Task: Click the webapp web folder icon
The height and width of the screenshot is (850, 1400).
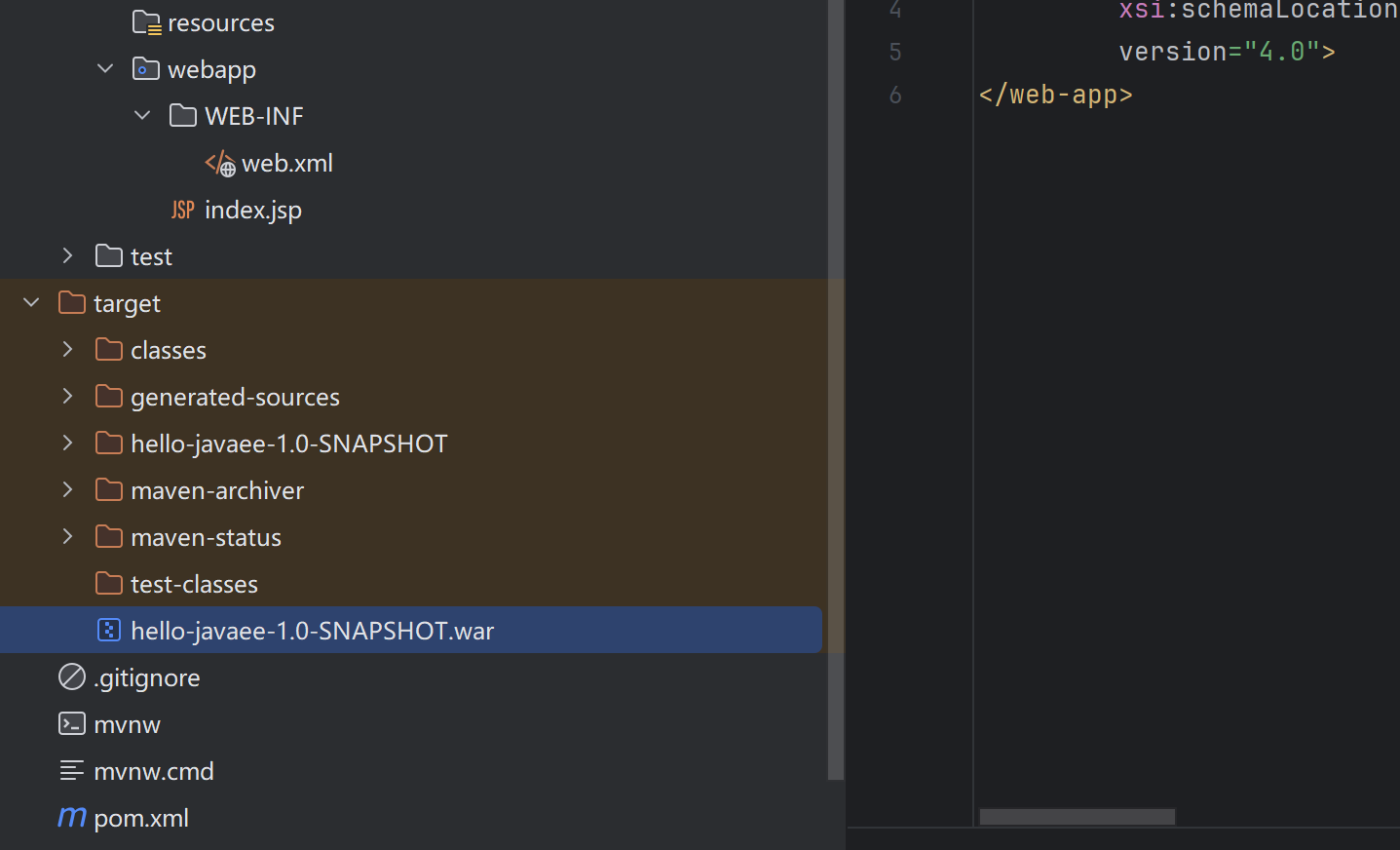Action: pyautogui.click(x=146, y=69)
